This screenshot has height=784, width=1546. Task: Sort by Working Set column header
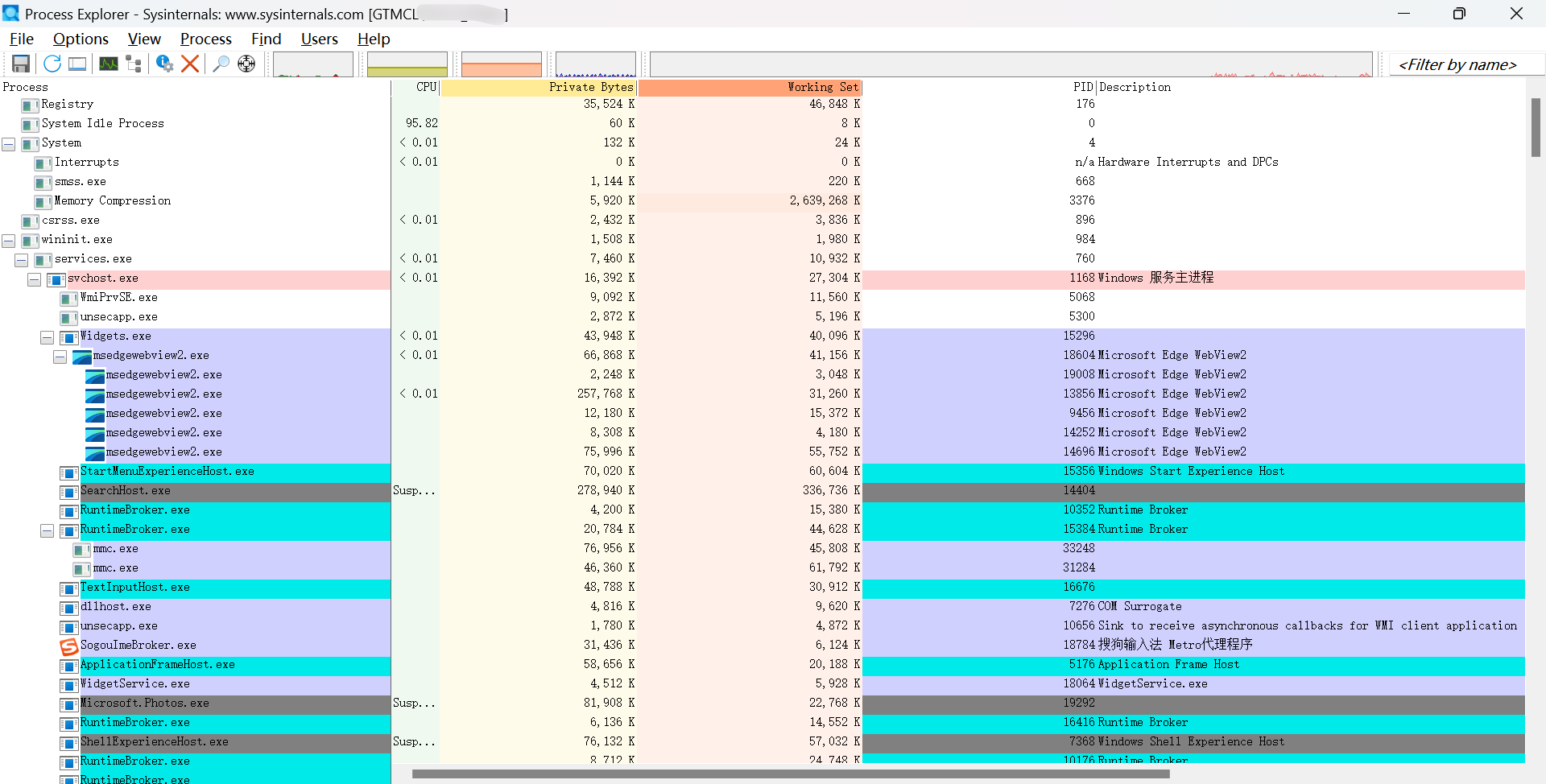pyautogui.click(x=750, y=87)
